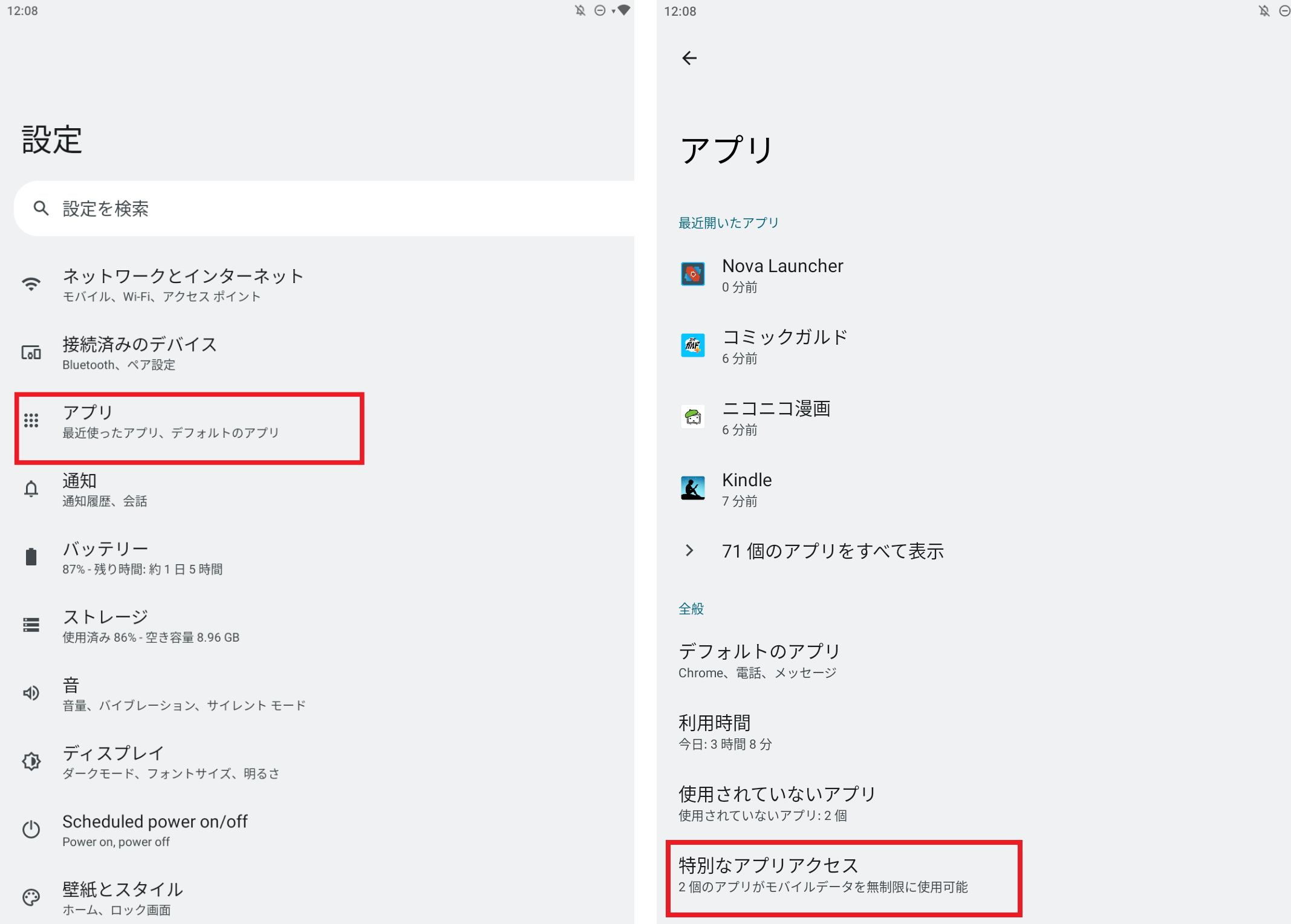Screen dimensions: 1291x924
Task: Click the notification bell icon for 通知
Action: [31, 489]
